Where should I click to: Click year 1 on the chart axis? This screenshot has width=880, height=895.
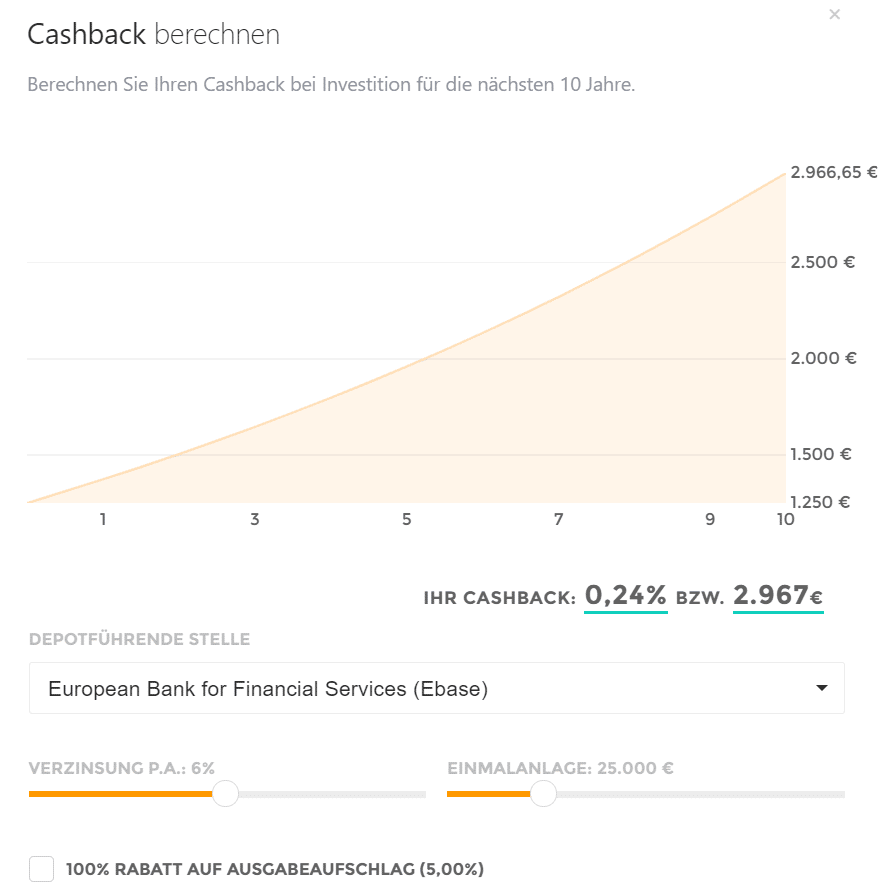point(103,520)
